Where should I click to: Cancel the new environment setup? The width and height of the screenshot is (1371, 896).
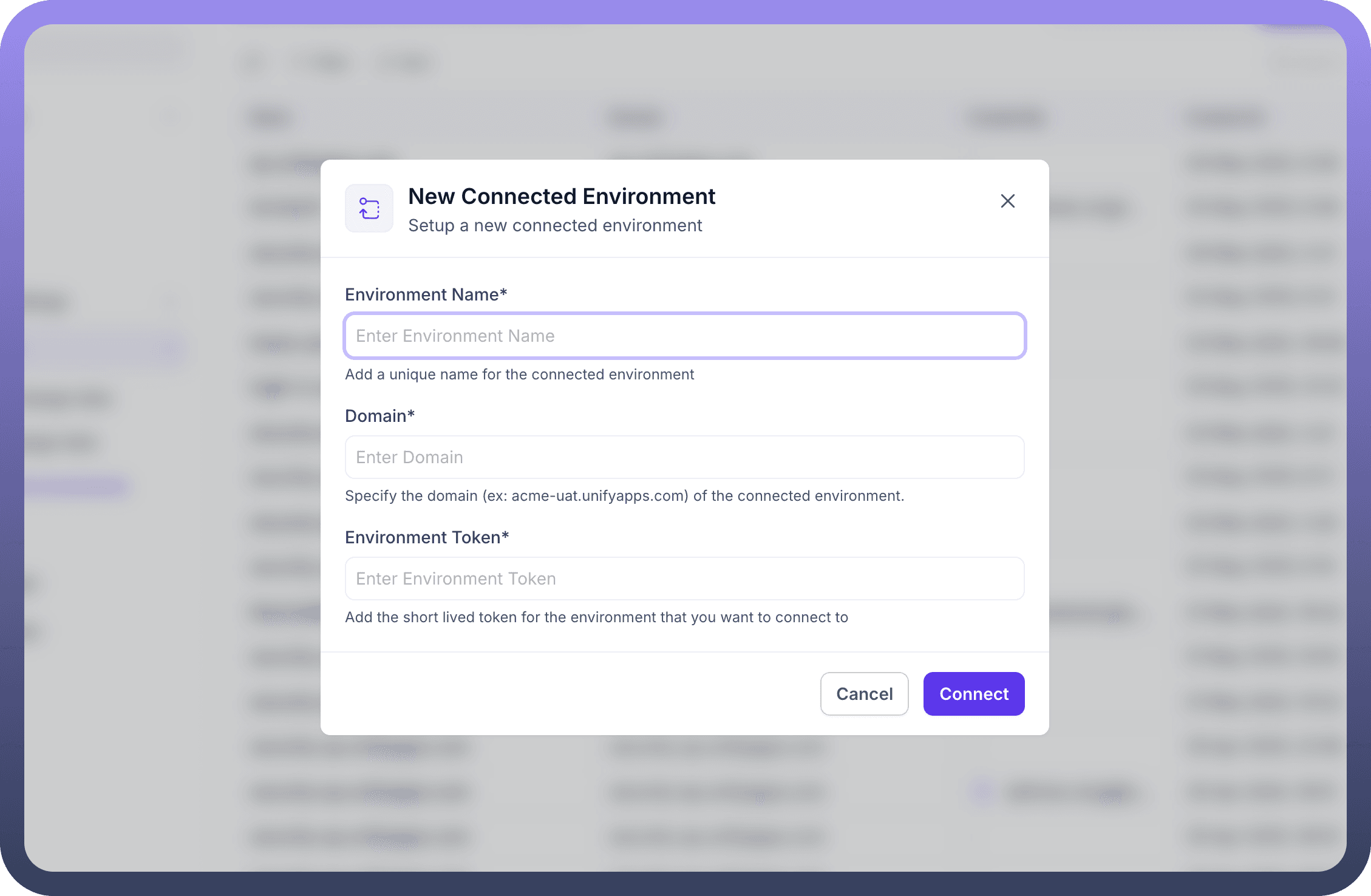click(x=864, y=694)
